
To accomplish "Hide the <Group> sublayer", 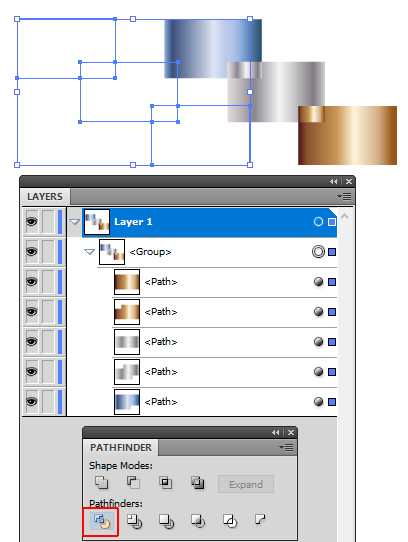I will (31, 252).
